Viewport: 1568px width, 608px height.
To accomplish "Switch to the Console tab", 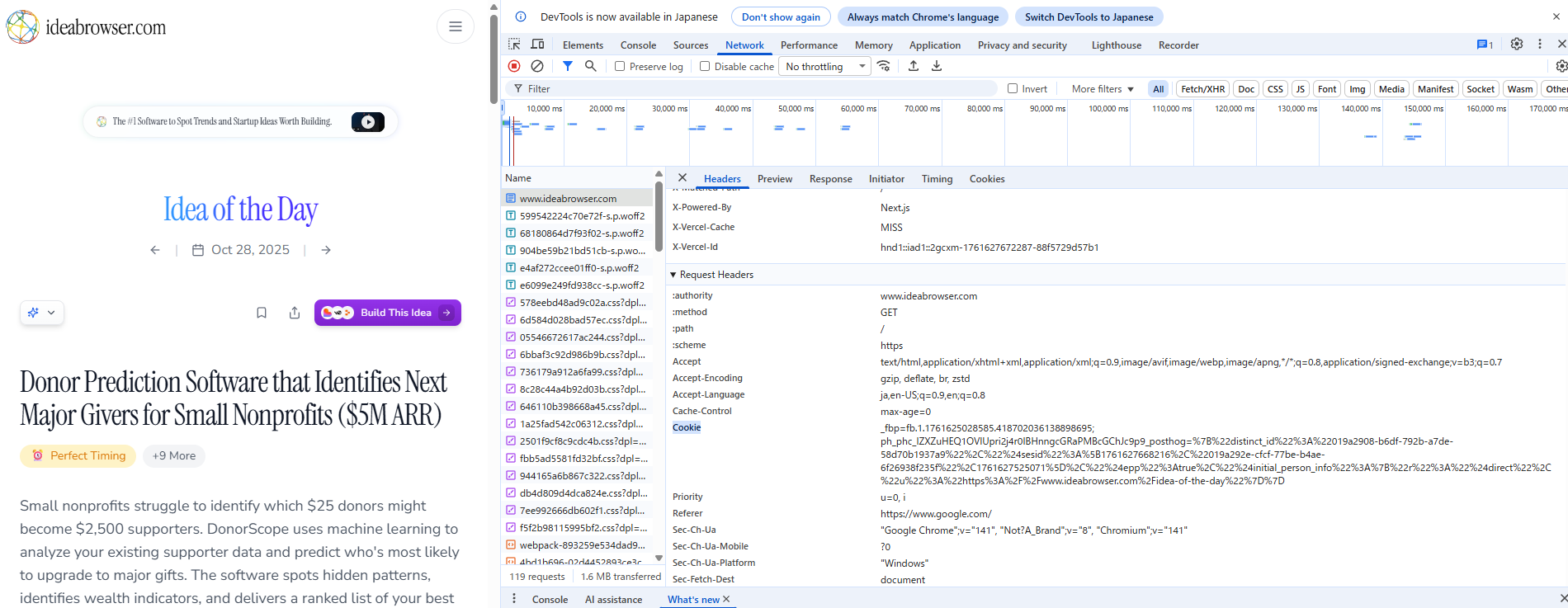I will tap(638, 45).
